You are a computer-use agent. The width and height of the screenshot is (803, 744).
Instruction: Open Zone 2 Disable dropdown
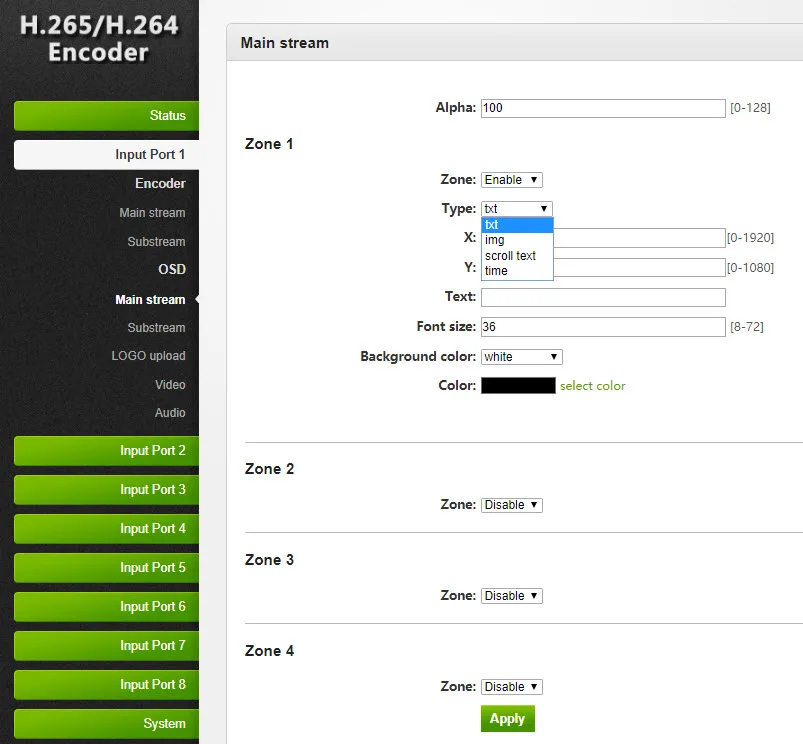pos(512,505)
